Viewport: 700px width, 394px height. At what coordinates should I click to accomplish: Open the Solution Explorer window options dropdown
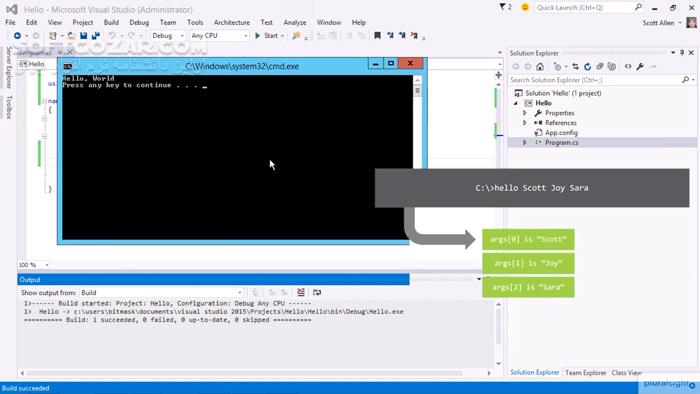673,53
